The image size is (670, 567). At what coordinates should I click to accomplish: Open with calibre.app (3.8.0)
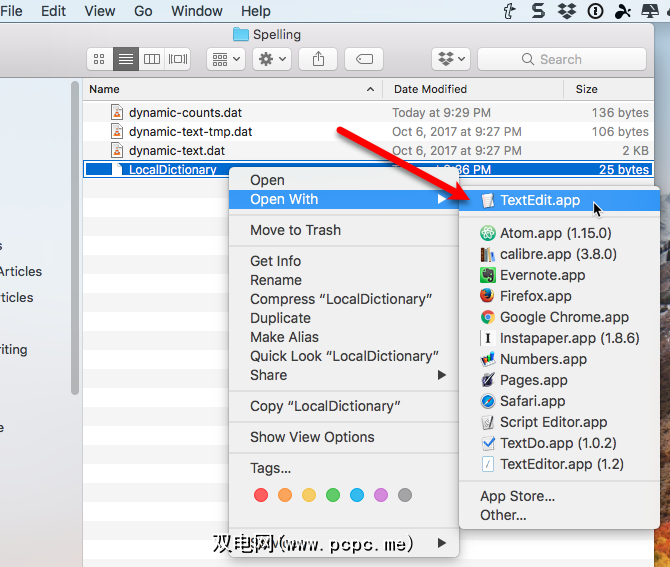click(x=559, y=254)
